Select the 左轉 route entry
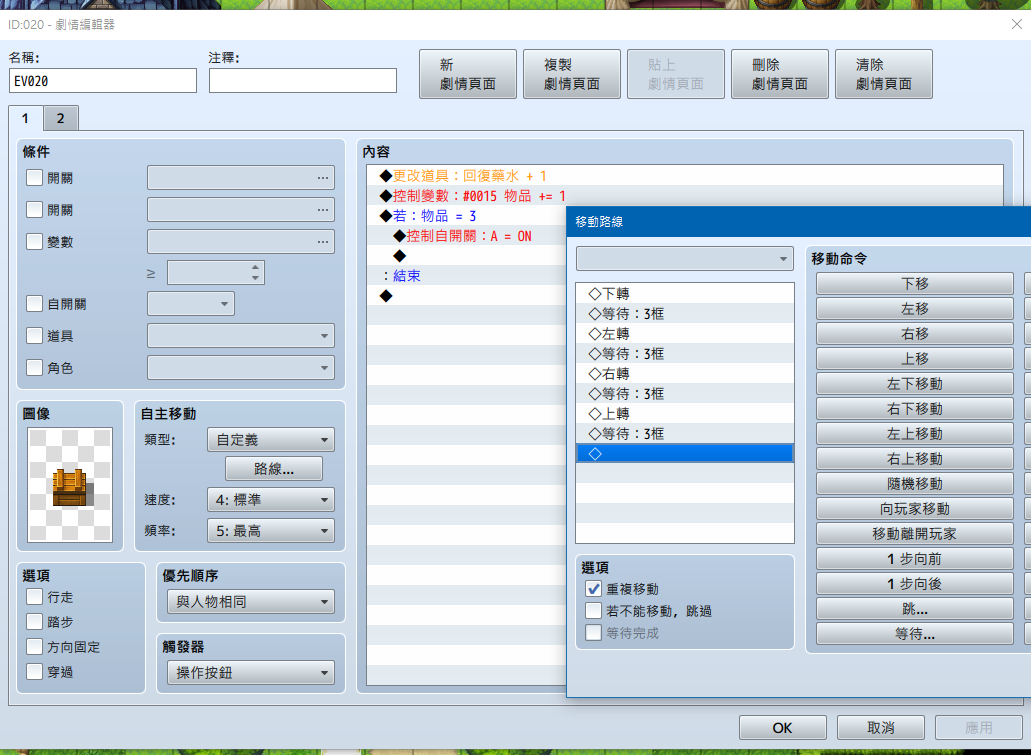The width and height of the screenshot is (1031, 755). [684, 333]
